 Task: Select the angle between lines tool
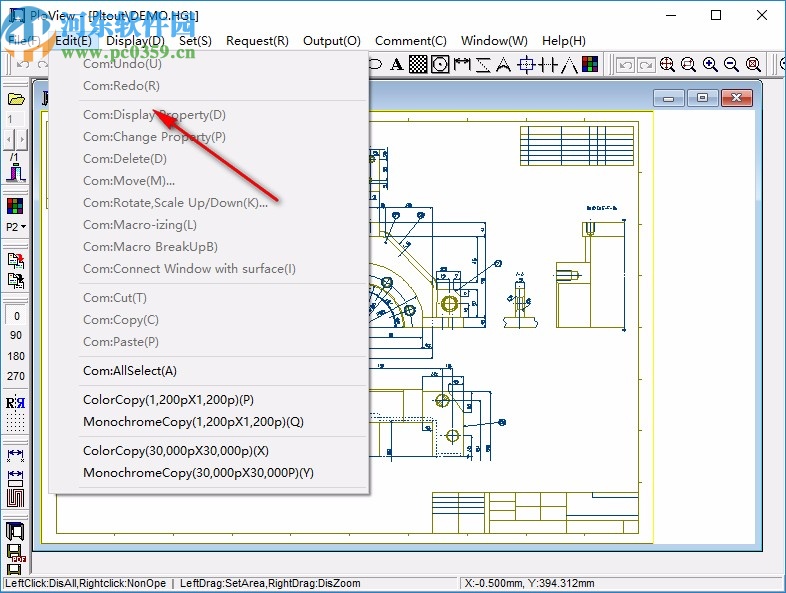(x=569, y=65)
